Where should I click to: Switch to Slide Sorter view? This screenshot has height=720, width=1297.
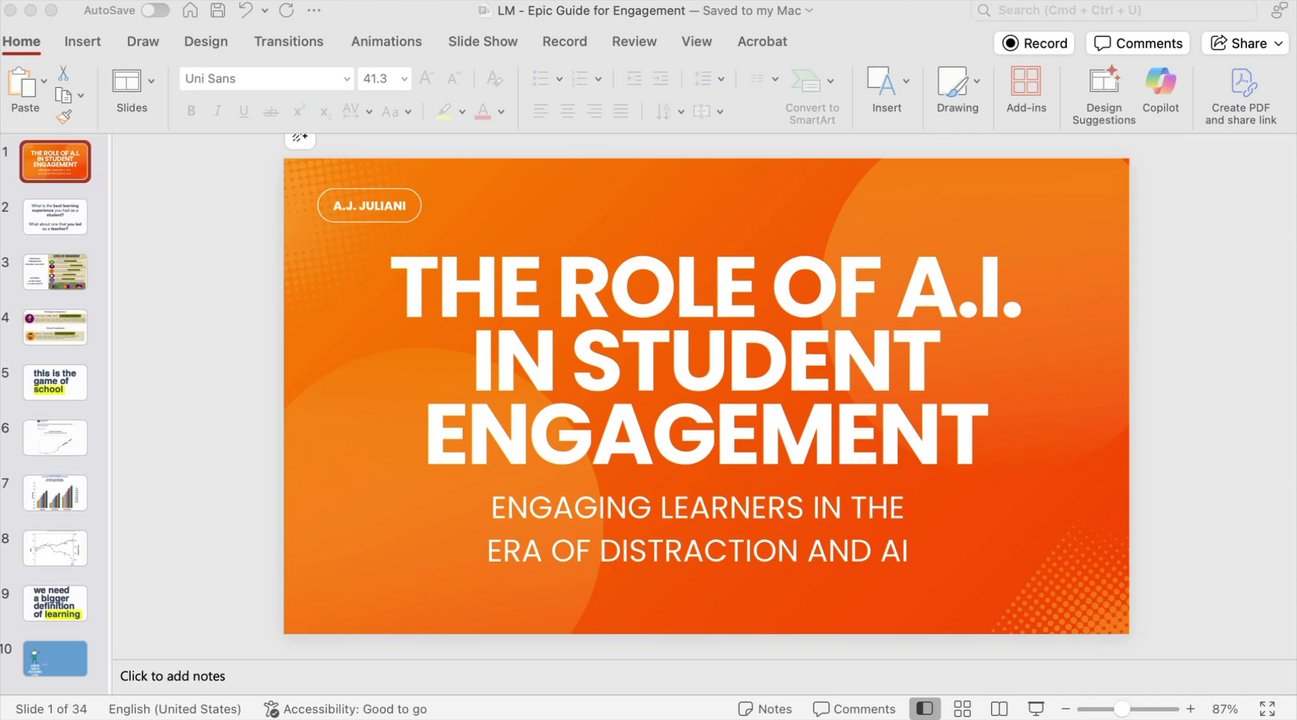962,709
